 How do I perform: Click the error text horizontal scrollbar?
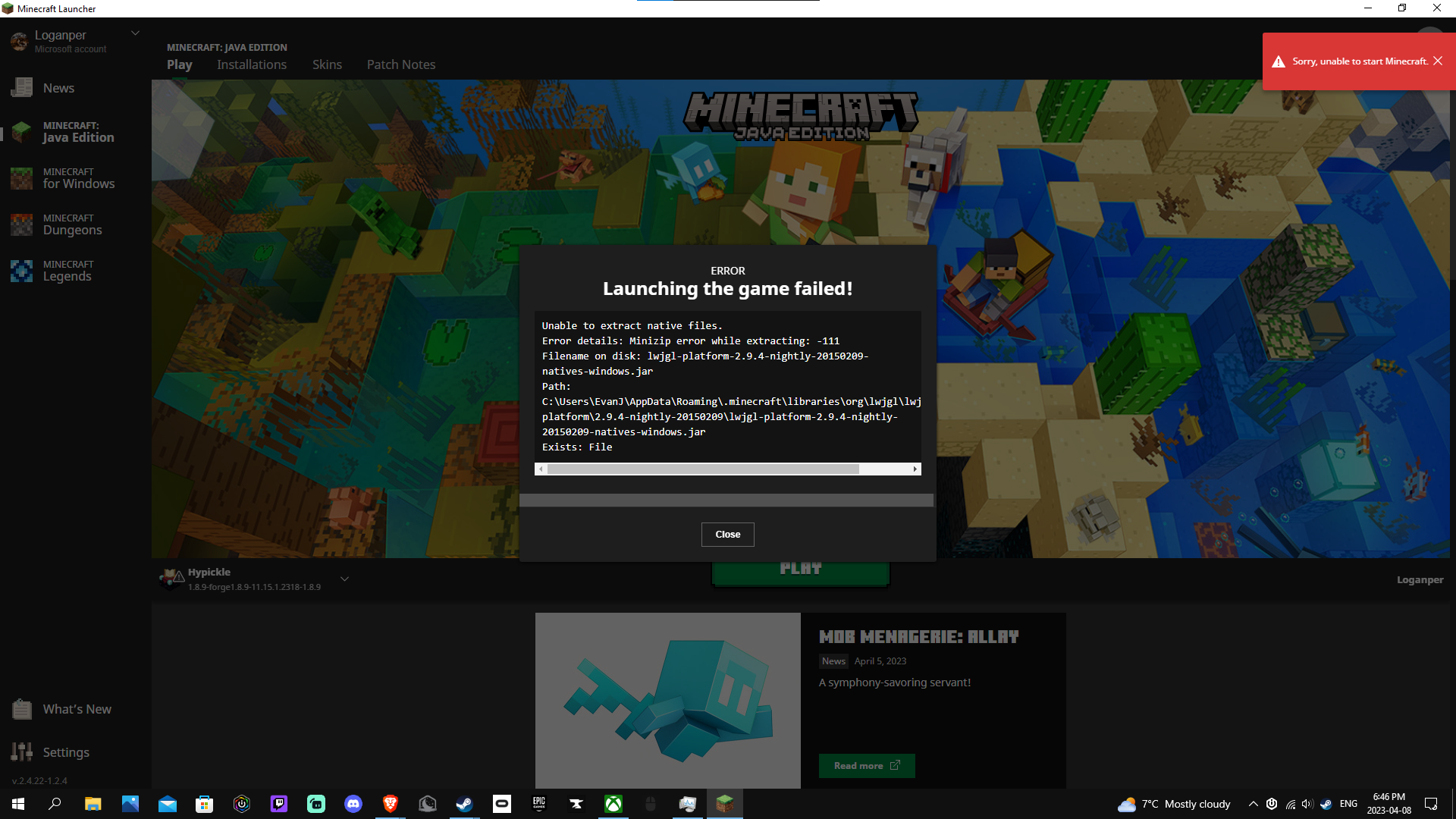tap(703, 469)
